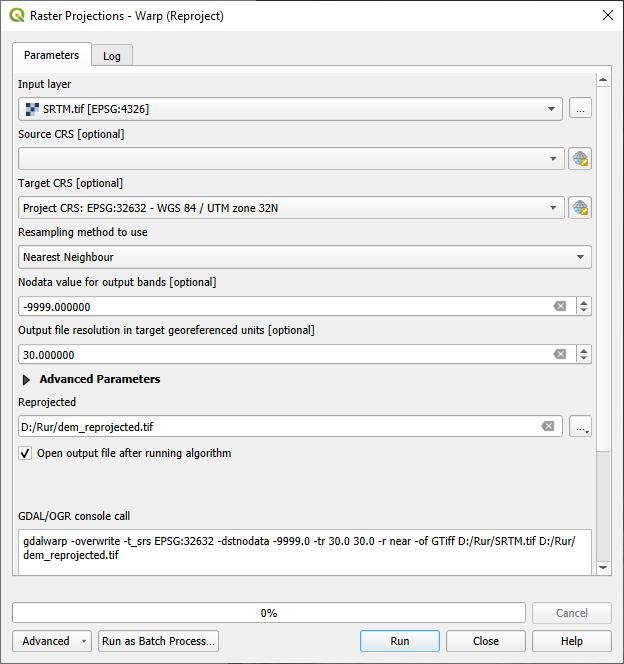
Task: Open the Advanced button menu arrow
Action: click(x=84, y=642)
